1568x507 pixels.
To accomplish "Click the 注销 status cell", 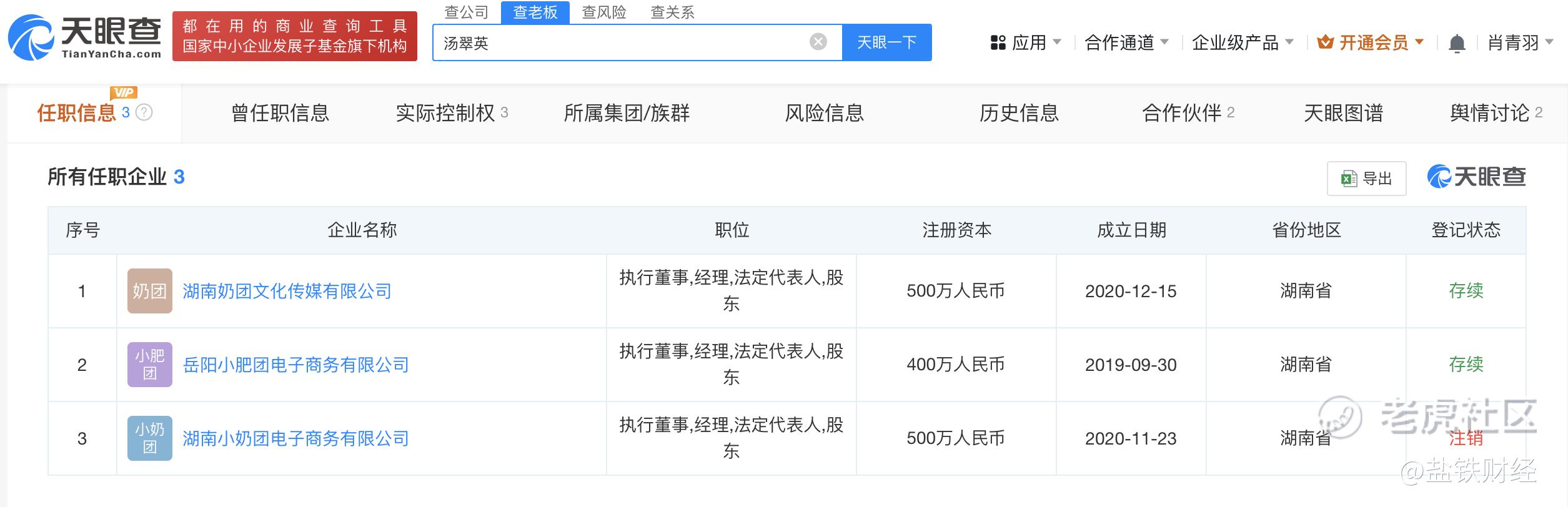I will pyautogui.click(x=1466, y=438).
